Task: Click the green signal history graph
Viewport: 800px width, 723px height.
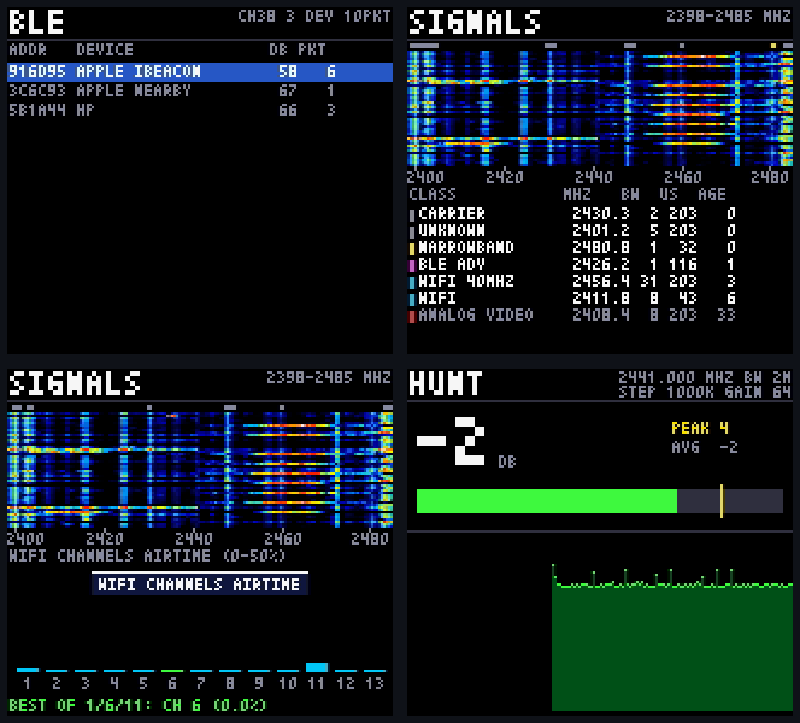Action: click(x=672, y=637)
